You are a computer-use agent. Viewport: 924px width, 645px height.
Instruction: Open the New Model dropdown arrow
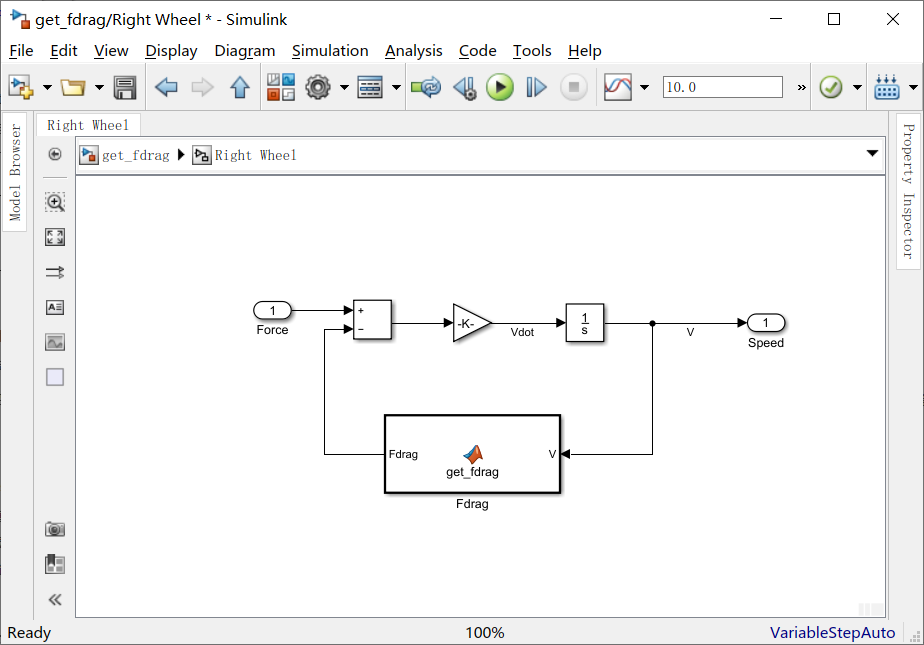point(47,88)
